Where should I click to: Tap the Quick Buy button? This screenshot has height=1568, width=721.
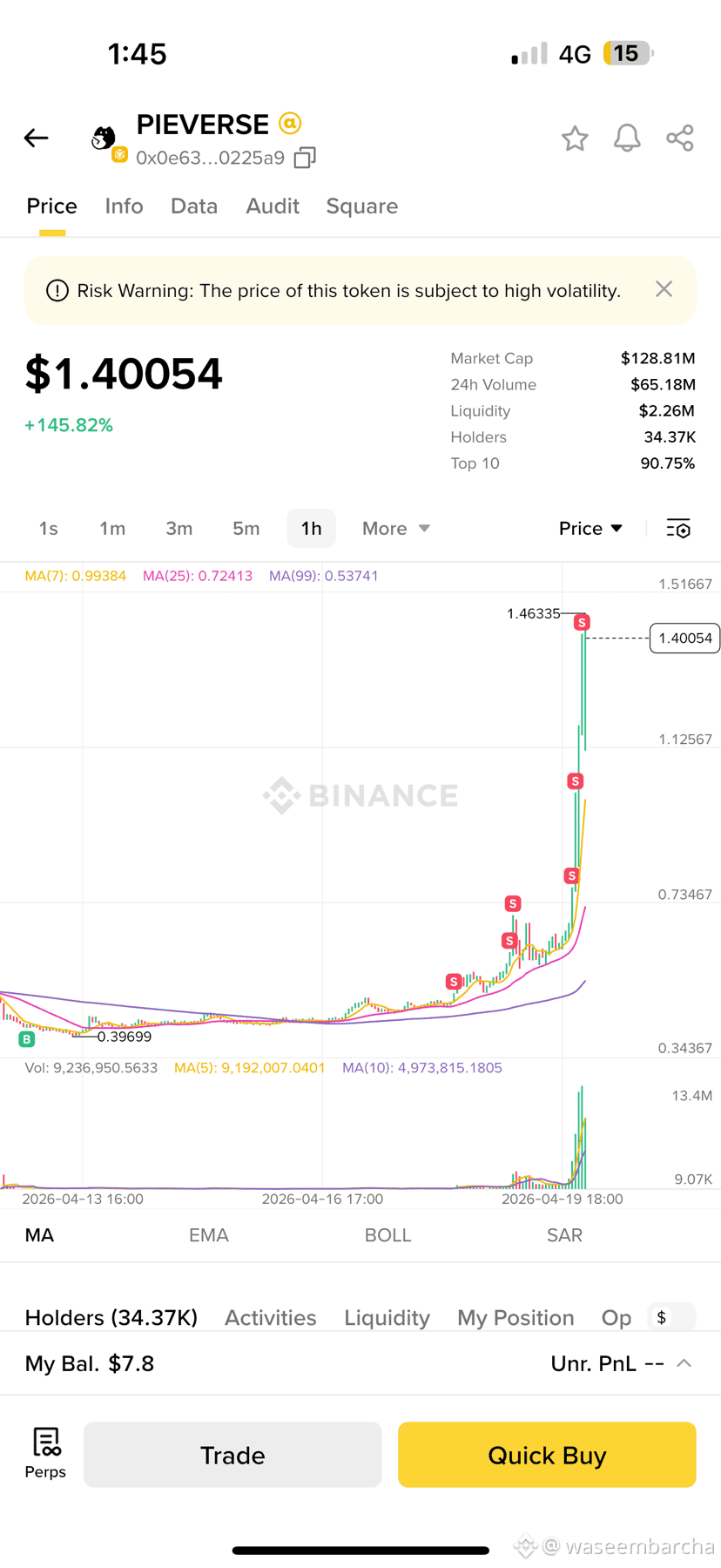[x=547, y=1455]
